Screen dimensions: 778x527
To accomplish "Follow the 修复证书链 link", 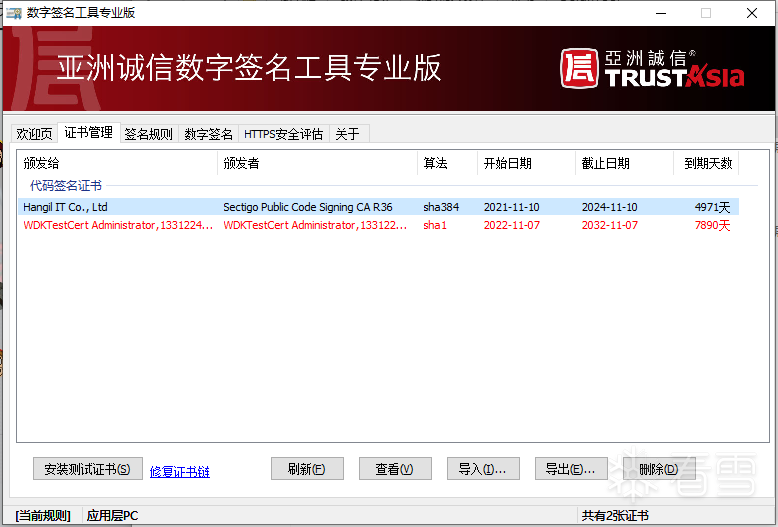I will point(180,471).
